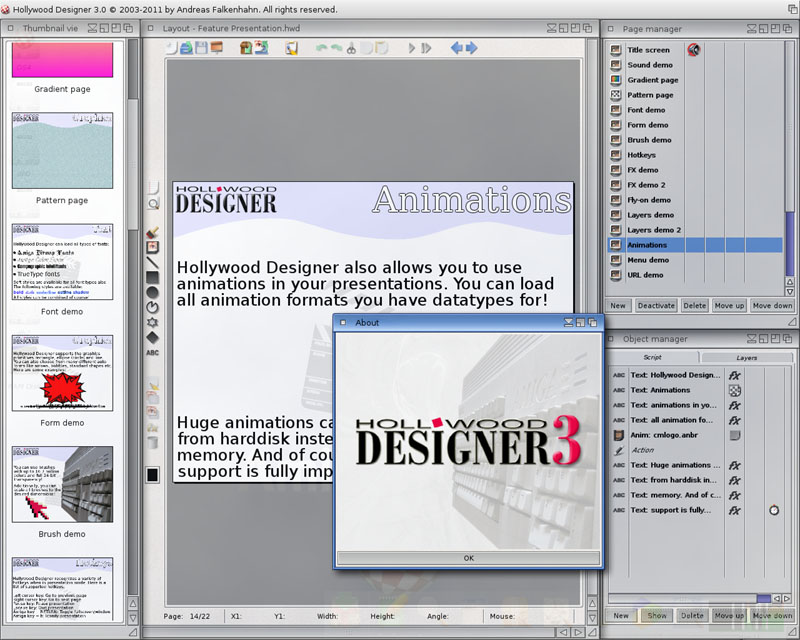The width and height of the screenshot is (800, 640).
Task: Click the Layout window vertical scroll-up arrow
Action: pyautogui.click(x=592, y=603)
